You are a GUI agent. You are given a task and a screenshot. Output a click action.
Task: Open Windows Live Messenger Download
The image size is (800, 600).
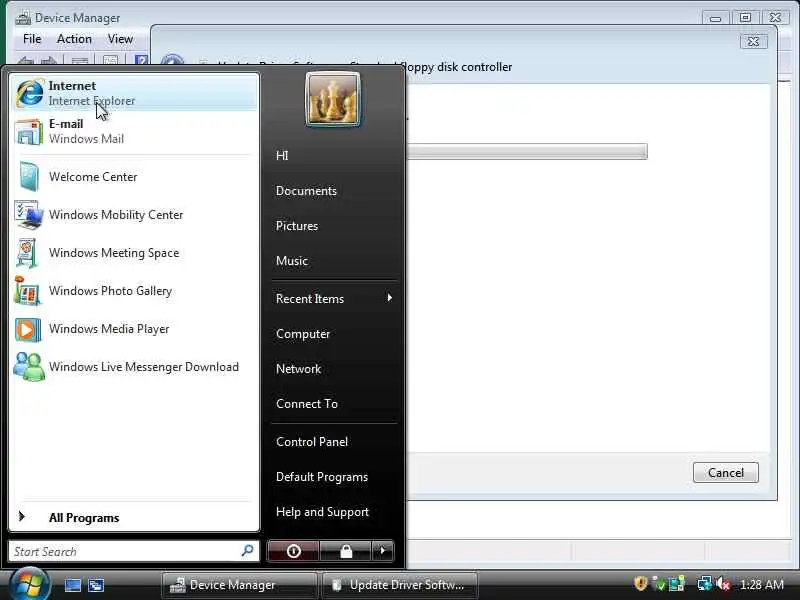134,367
